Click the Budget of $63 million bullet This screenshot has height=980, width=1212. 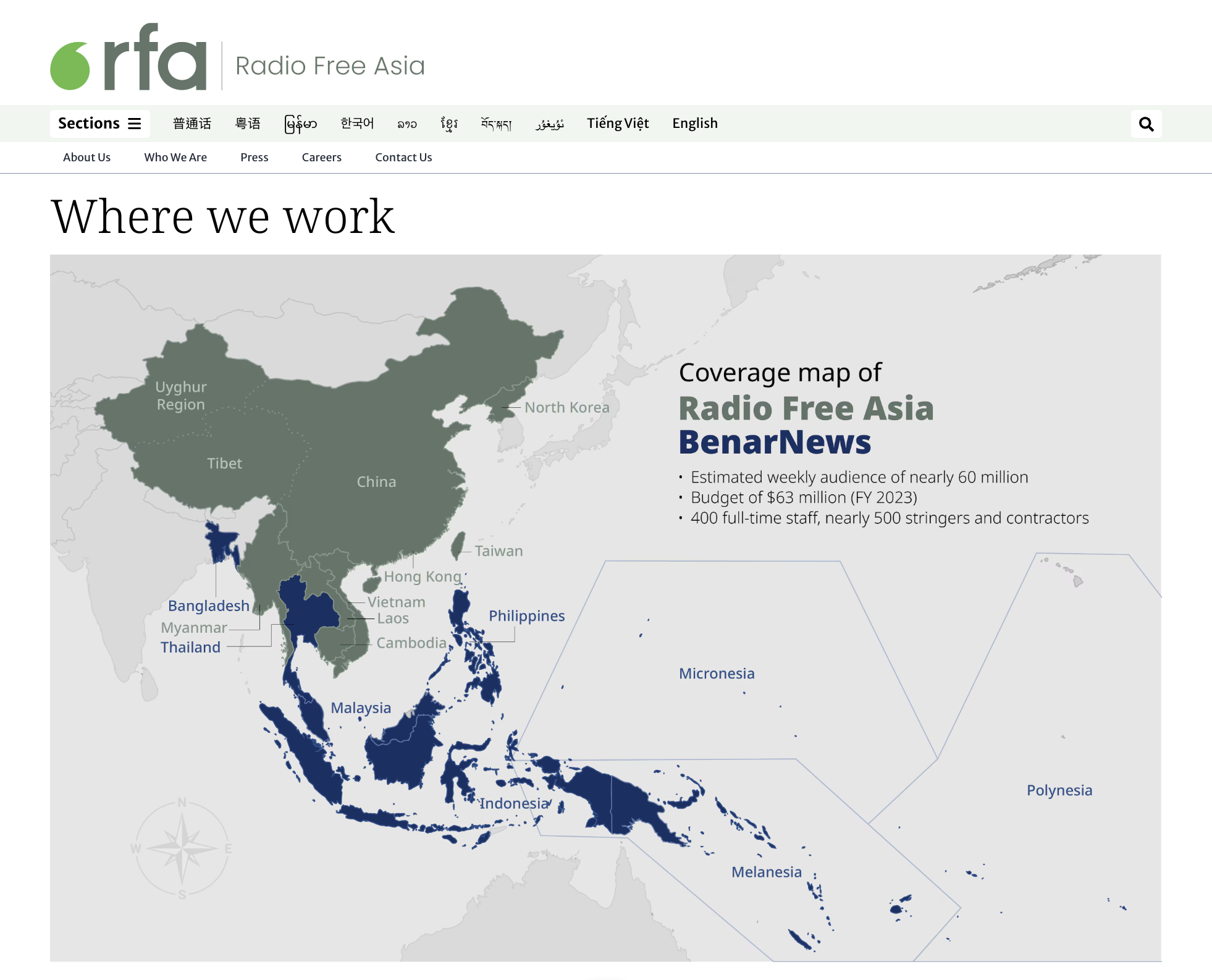pos(804,498)
